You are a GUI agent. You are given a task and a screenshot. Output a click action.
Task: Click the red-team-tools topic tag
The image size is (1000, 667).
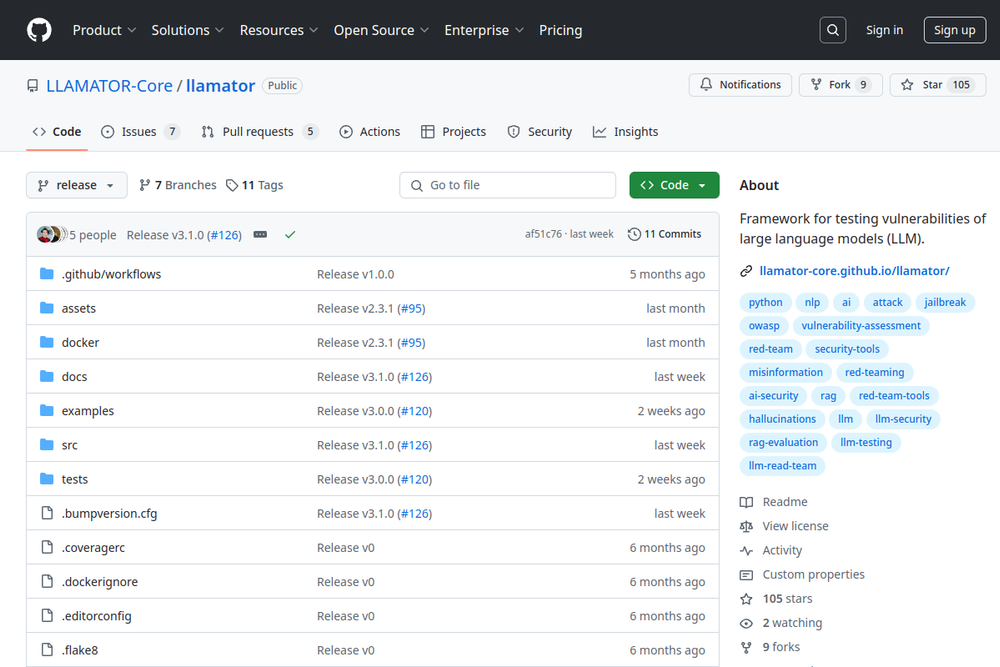pos(893,396)
